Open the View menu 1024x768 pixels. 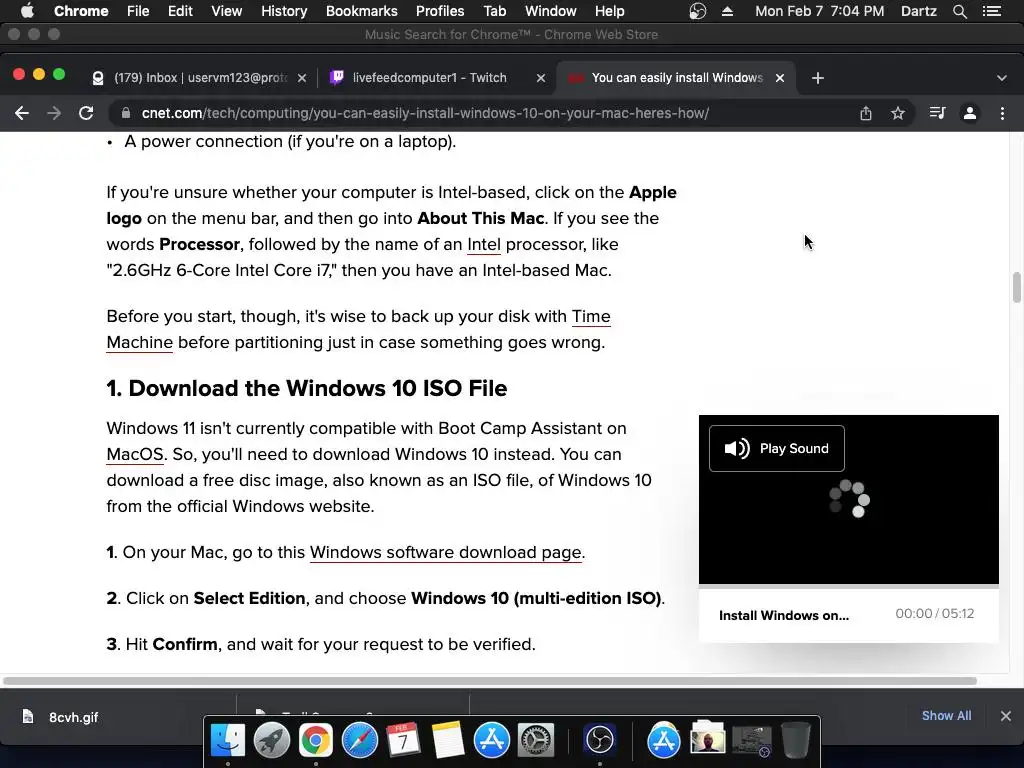click(227, 11)
